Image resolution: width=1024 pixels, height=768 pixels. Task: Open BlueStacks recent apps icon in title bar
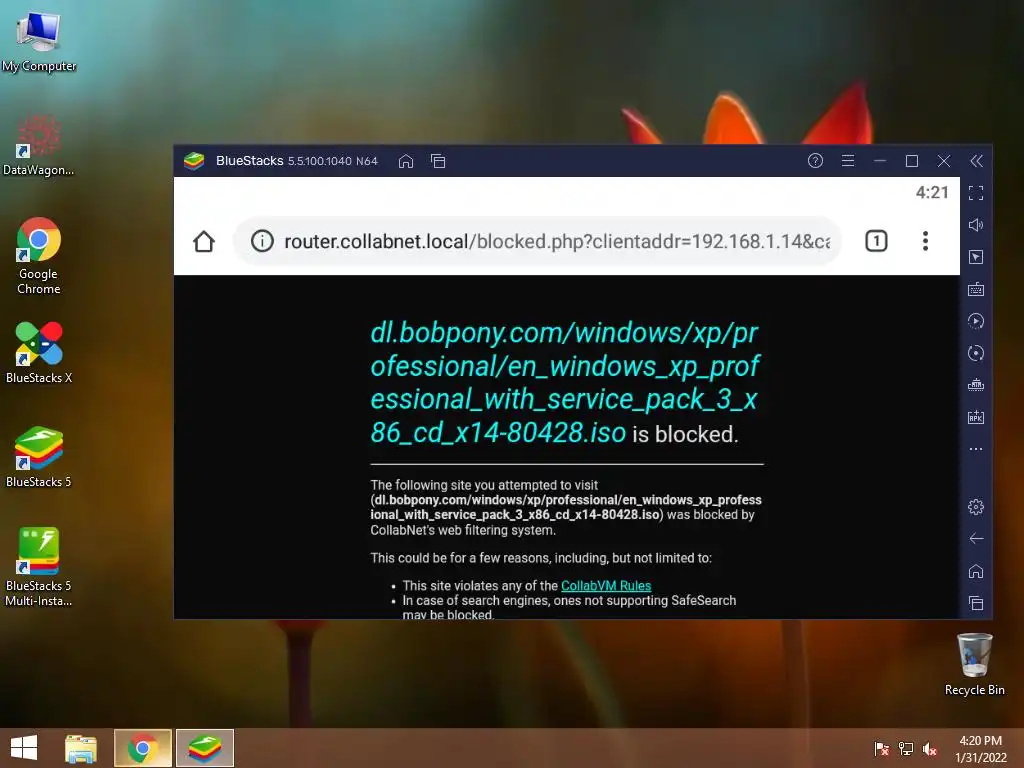pyautogui.click(x=438, y=161)
